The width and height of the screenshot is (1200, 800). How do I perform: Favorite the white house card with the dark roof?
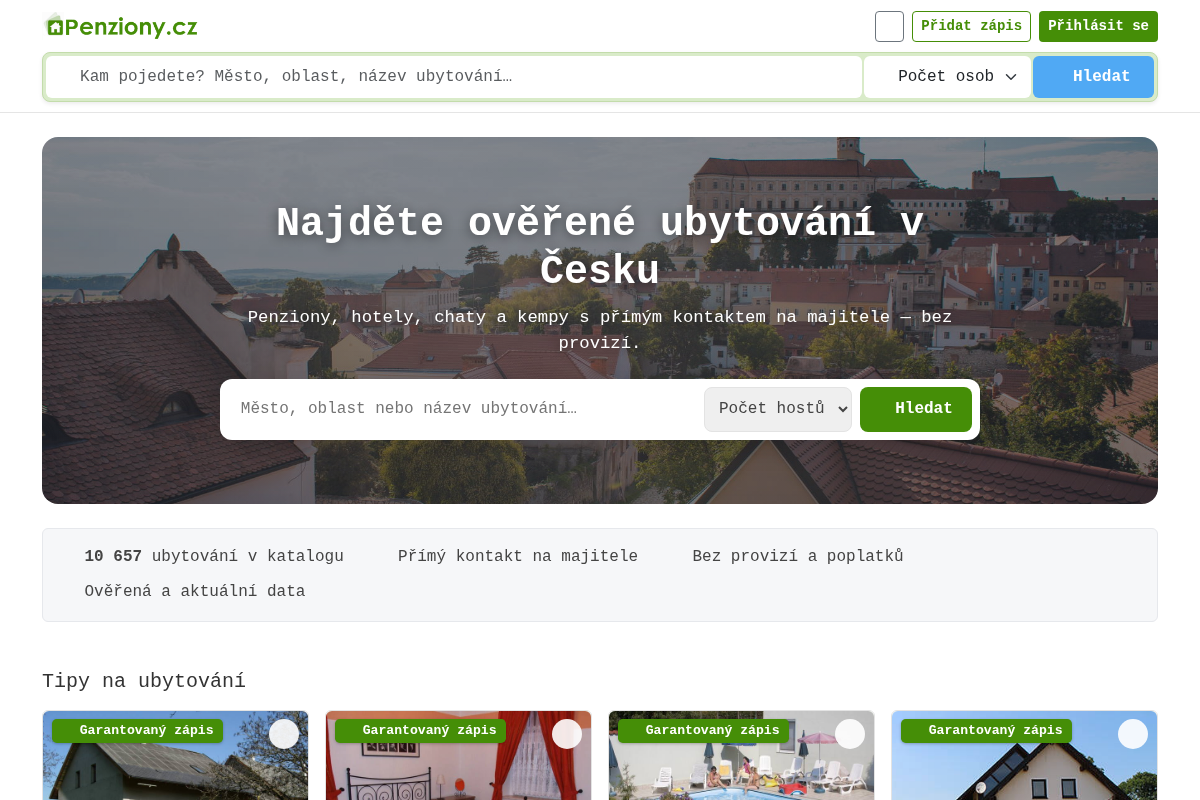point(1133,734)
